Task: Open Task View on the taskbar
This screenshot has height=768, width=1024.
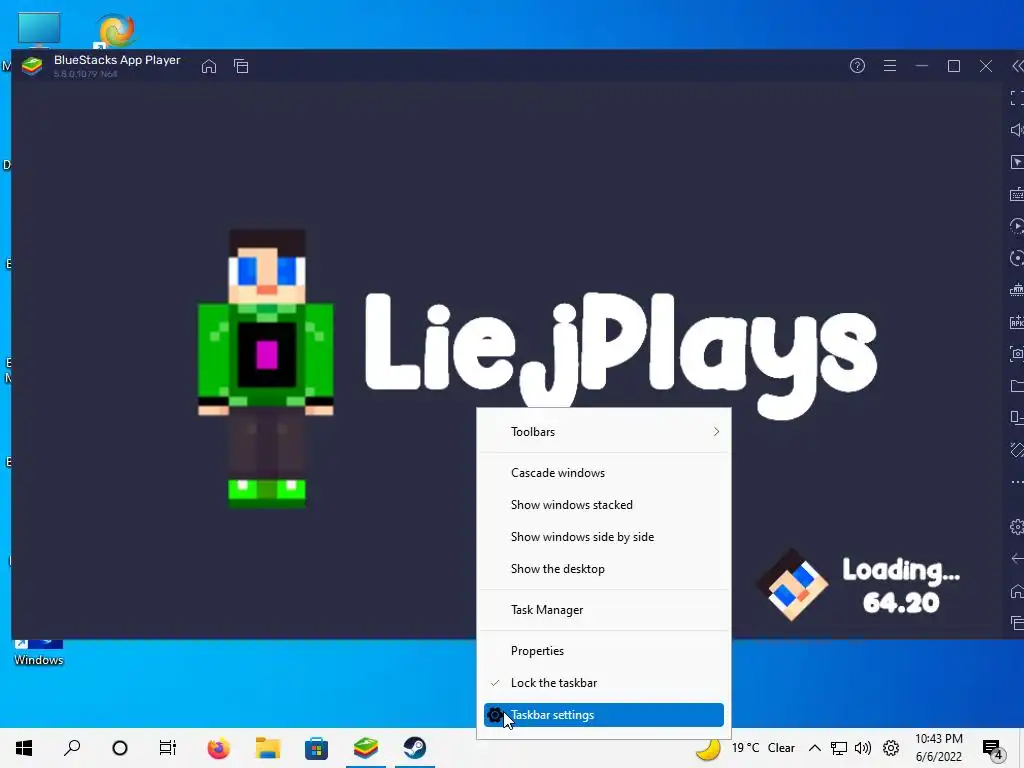Action: pyautogui.click(x=168, y=748)
